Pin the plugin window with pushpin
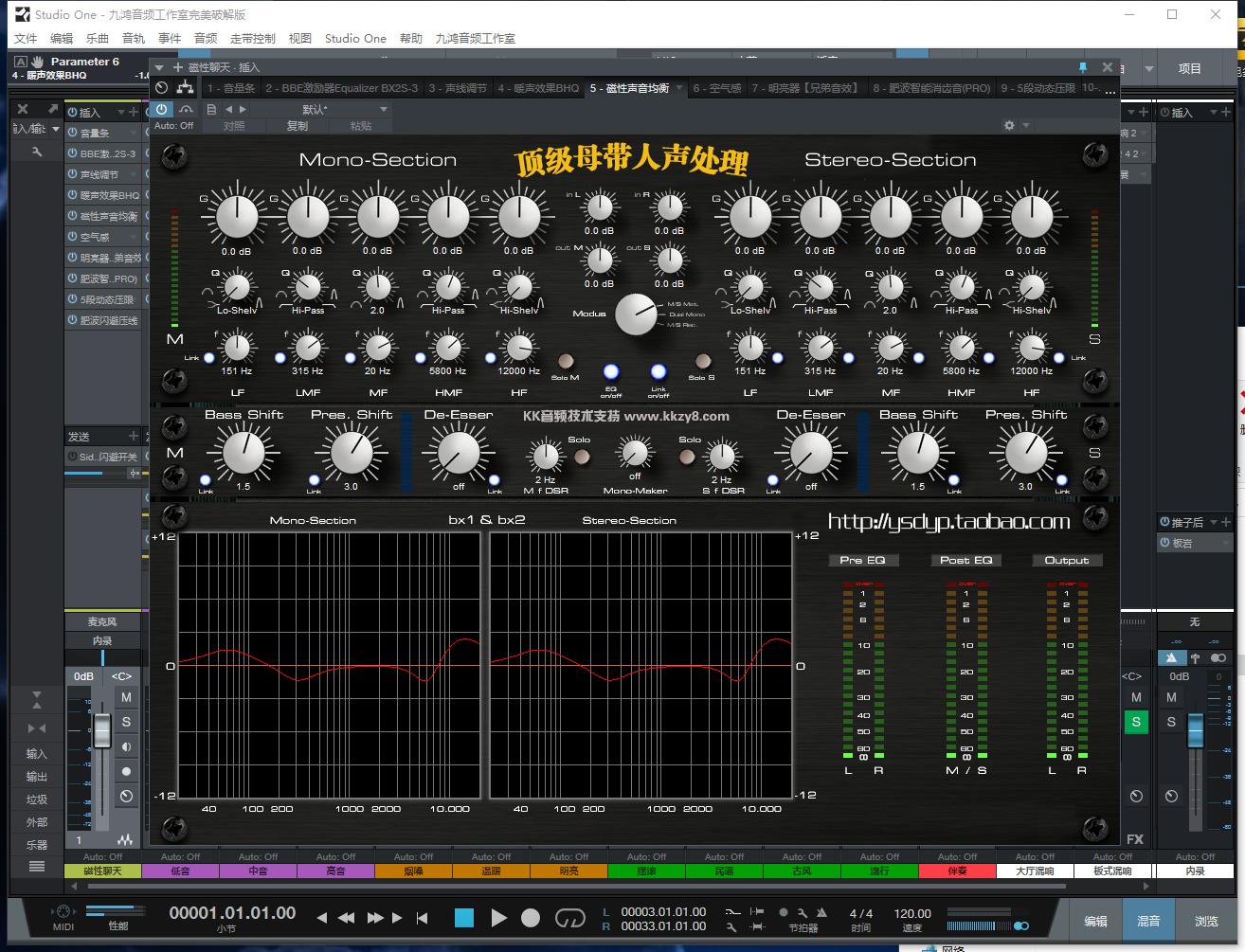This screenshot has width=1245, height=952. point(1082,67)
